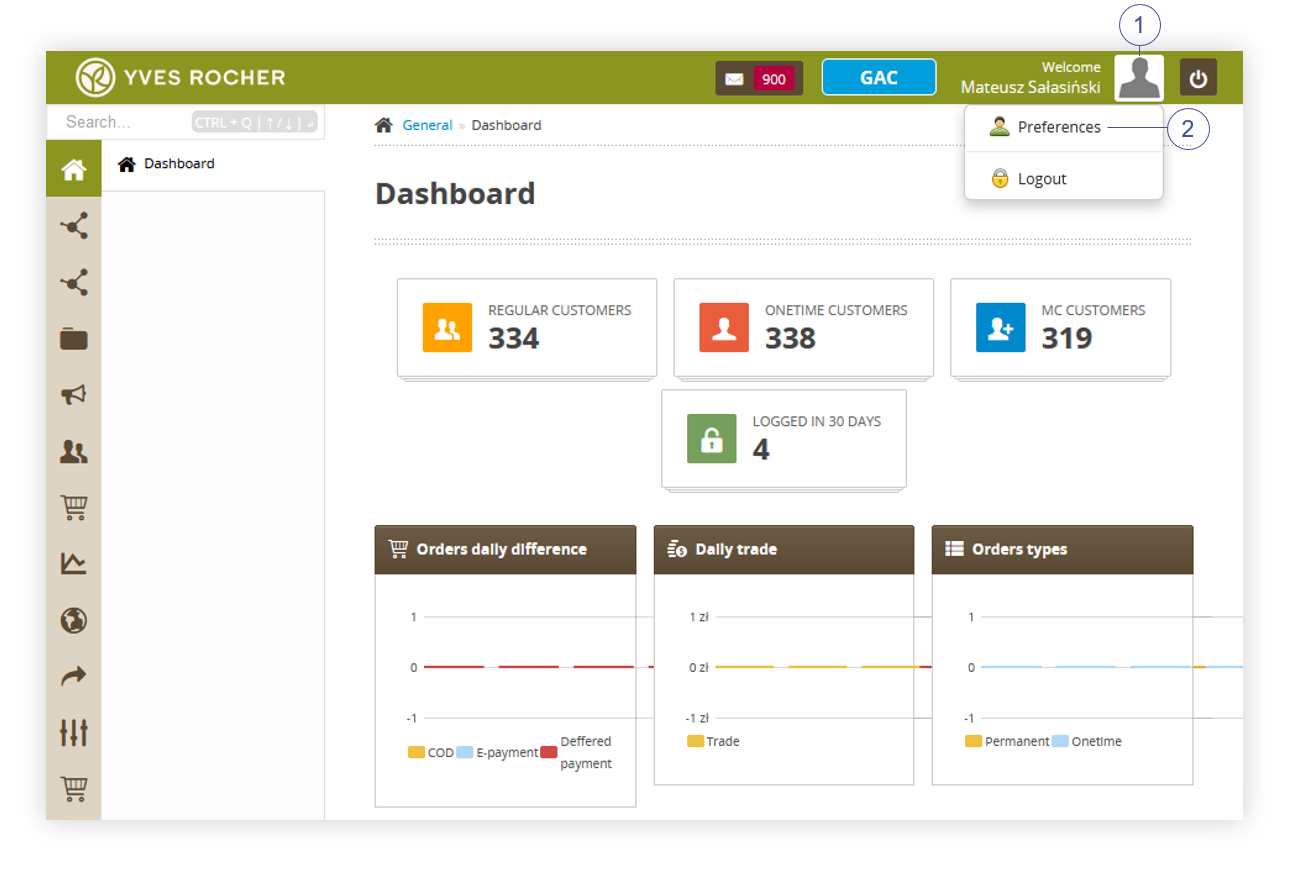Toggle the Permanent legend entry
This screenshot has width=1295, height=873.
[x=1007, y=741]
